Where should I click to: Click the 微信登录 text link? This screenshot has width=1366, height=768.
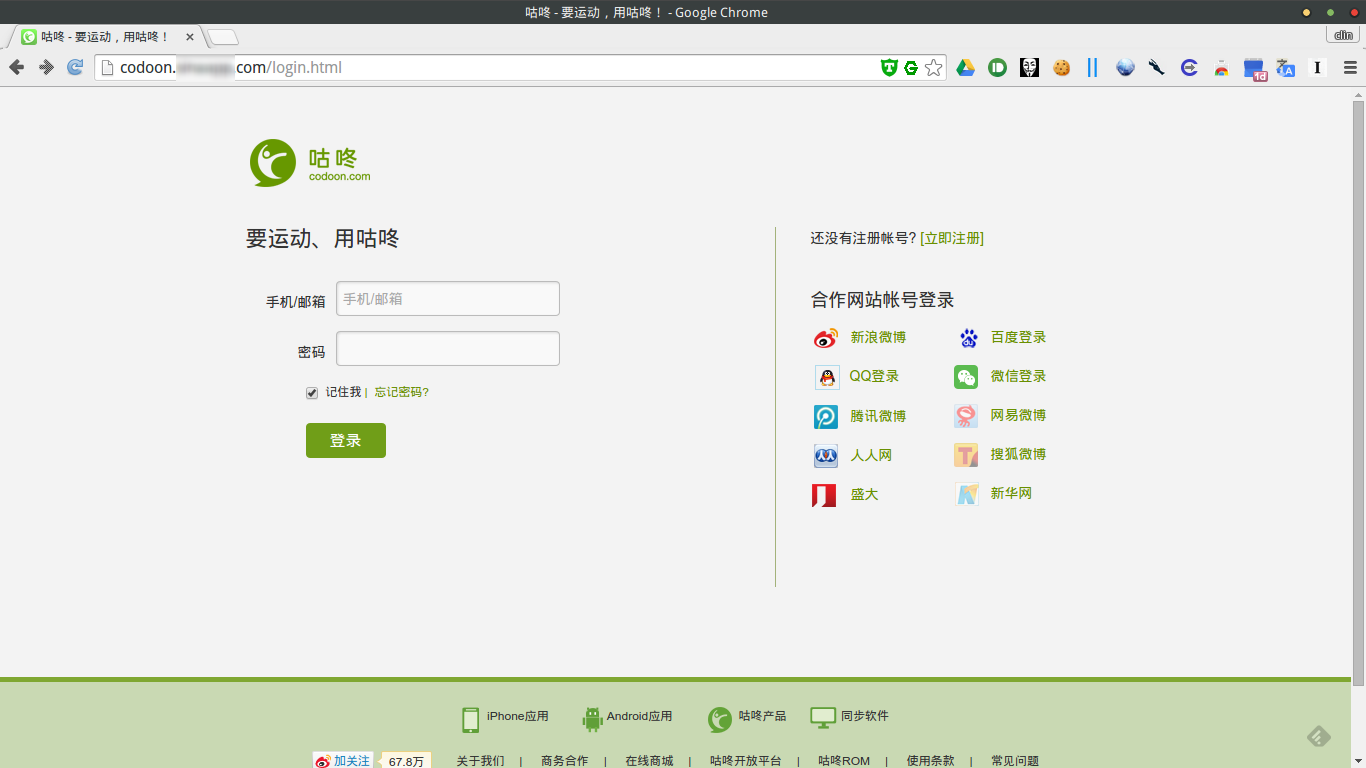(x=1018, y=377)
